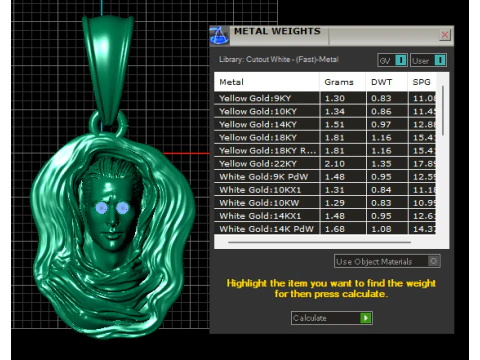This screenshot has height=360, width=480.
Task: Select the Yellow Gold:18KY row
Action: point(325,137)
